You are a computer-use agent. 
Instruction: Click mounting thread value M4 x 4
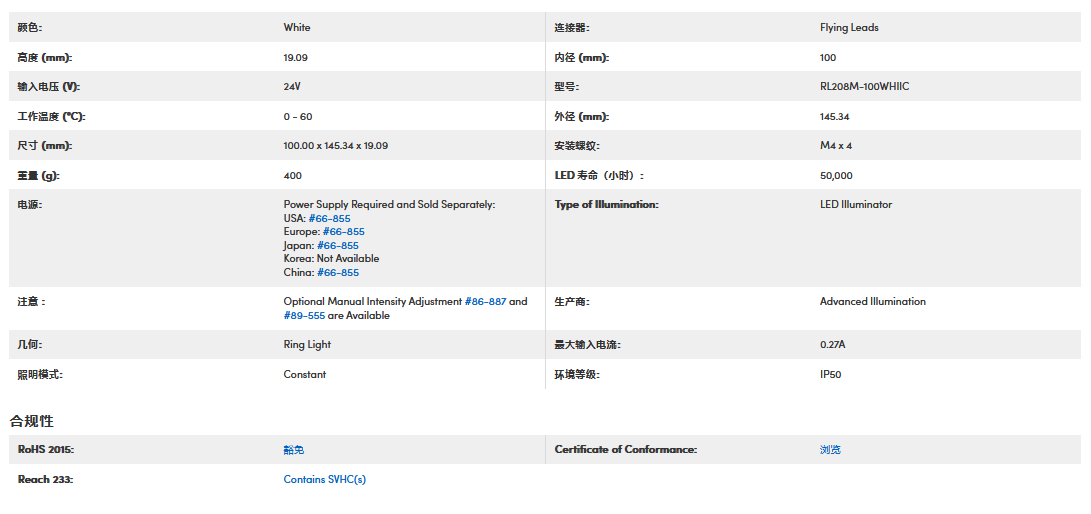click(x=836, y=146)
